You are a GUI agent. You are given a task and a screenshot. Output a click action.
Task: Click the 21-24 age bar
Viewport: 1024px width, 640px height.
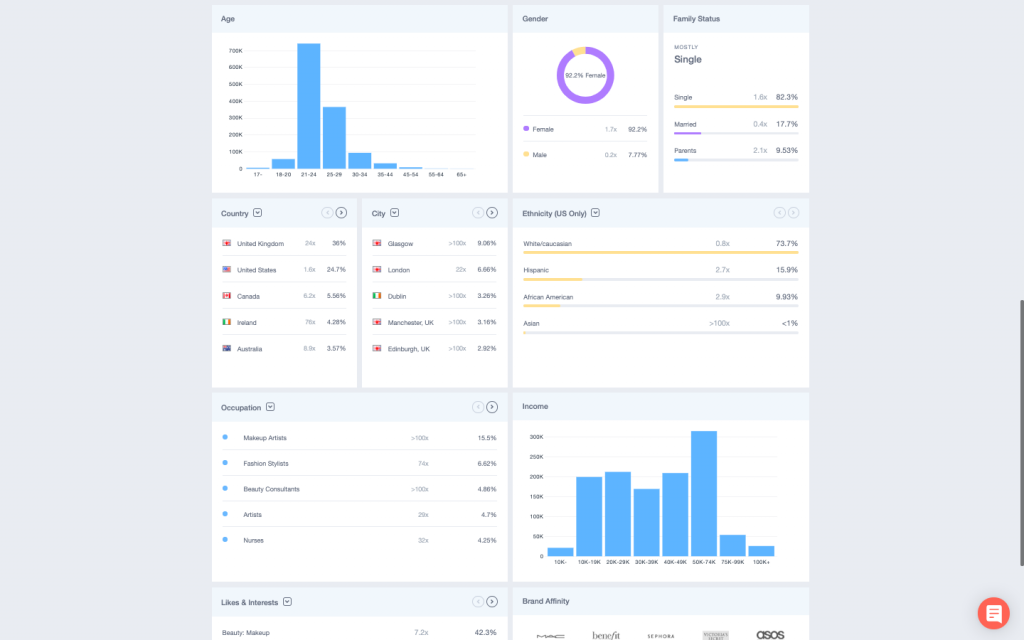tap(309, 106)
